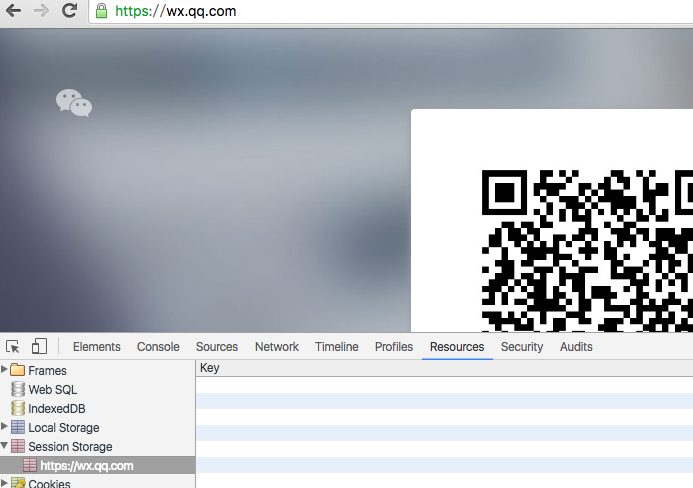Screen dimensions: 693x488
Task: Select Web SQL in the sidebar
Action: click(53, 389)
